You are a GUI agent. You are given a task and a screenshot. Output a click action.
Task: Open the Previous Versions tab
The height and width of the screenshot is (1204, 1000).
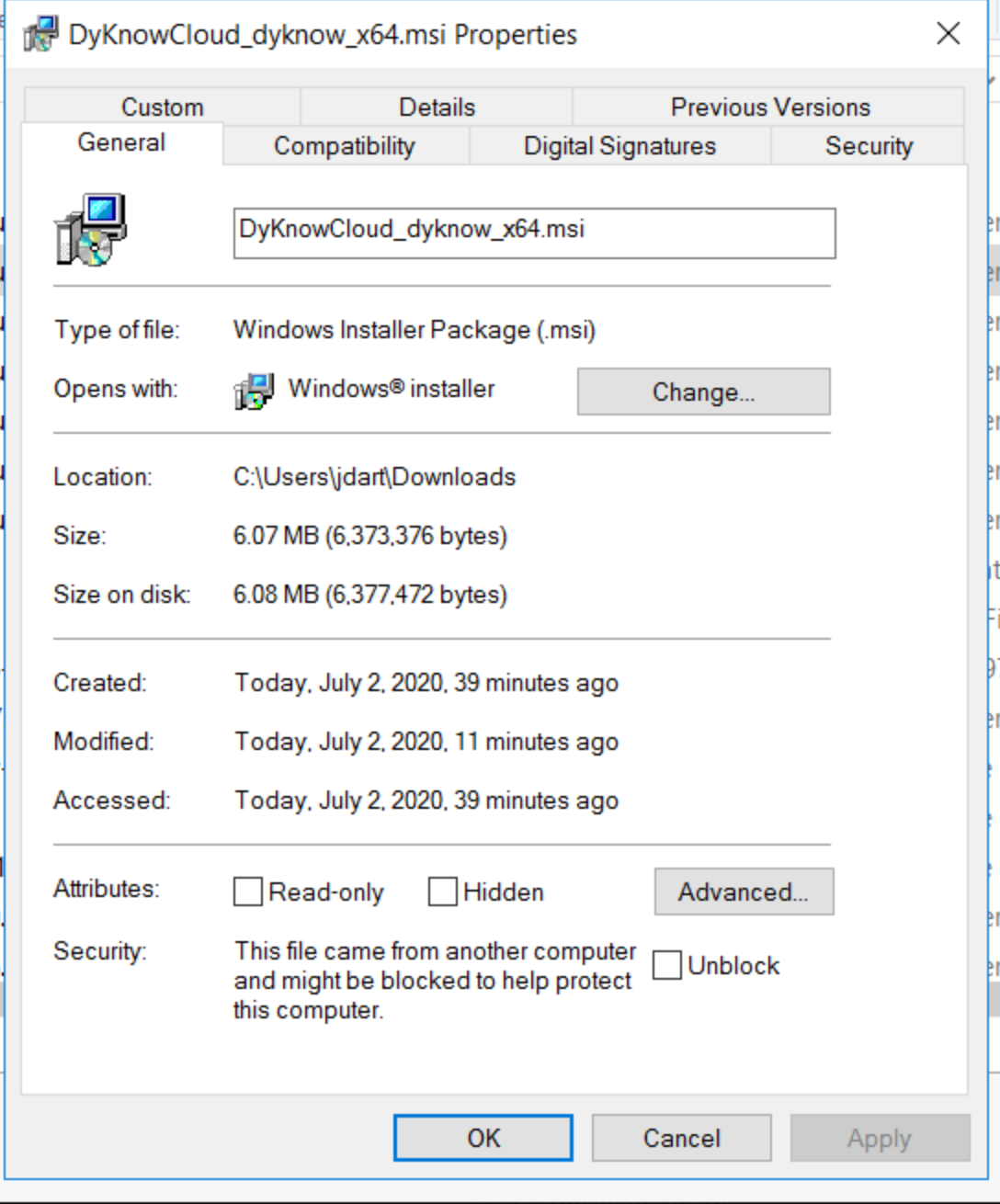click(771, 107)
